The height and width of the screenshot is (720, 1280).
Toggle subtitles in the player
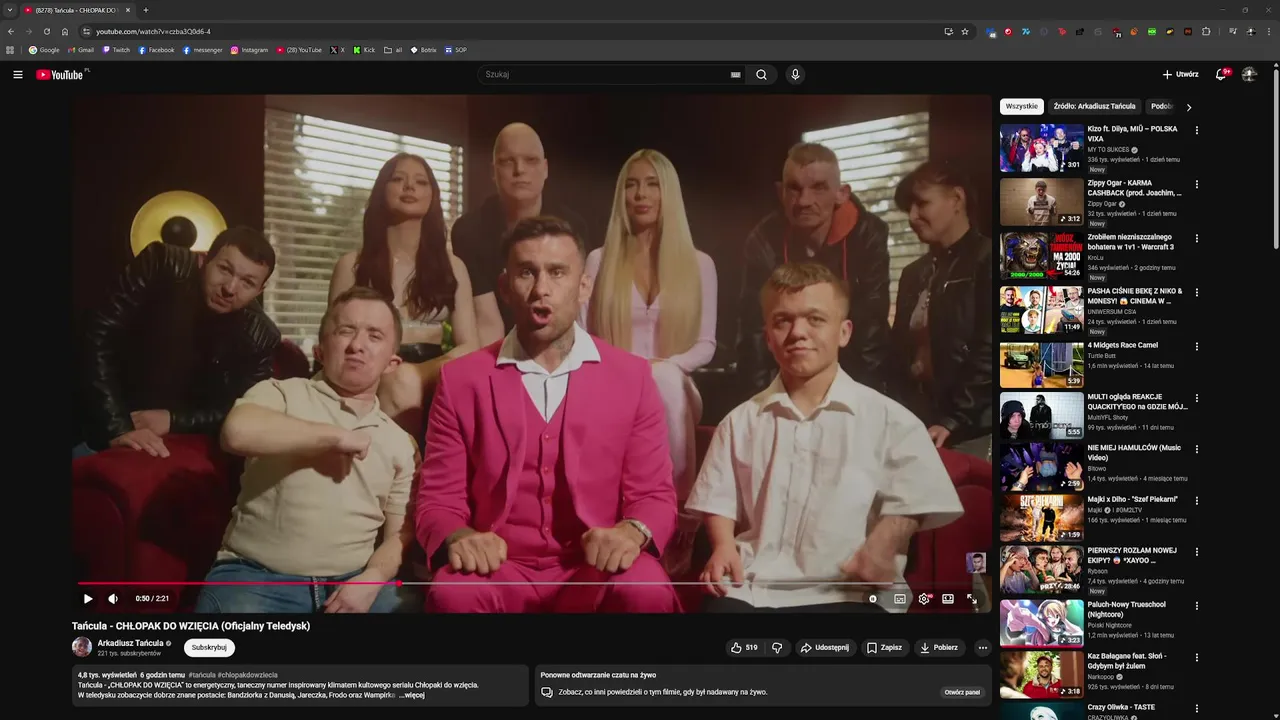(x=900, y=599)
